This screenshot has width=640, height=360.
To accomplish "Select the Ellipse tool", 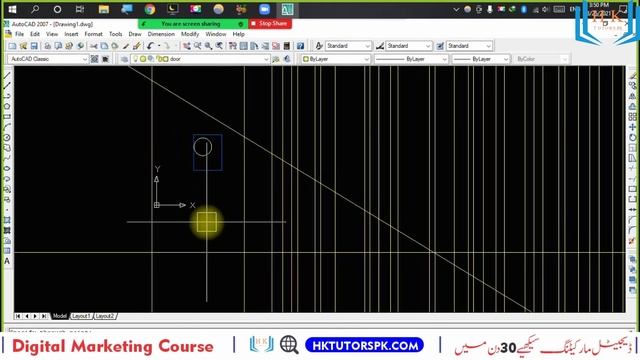I will coord(7,168).
